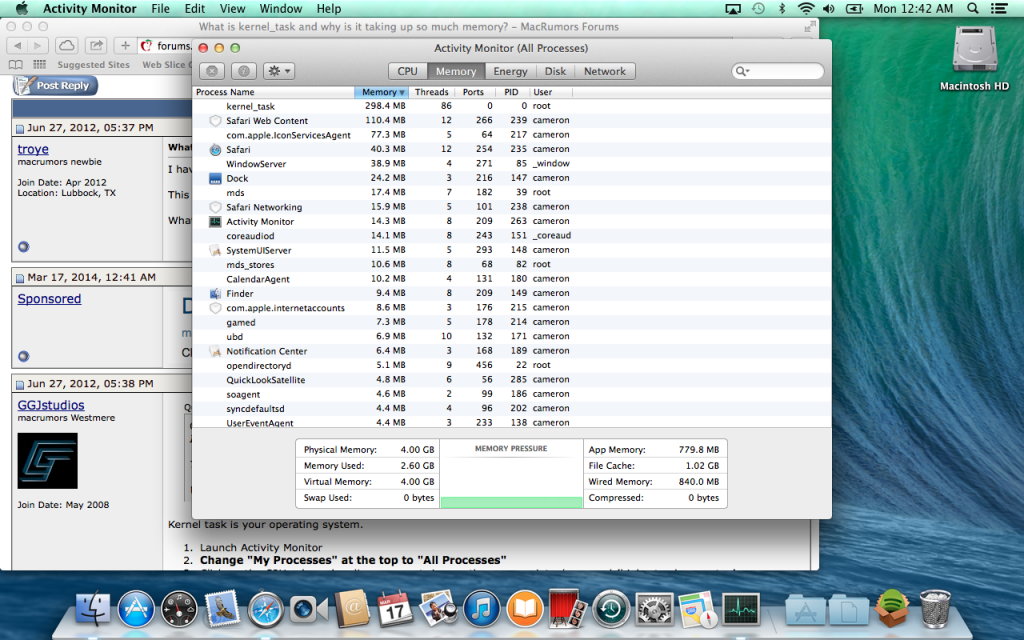
Task: Open Safari Top Sites grid
Action: 40,65
